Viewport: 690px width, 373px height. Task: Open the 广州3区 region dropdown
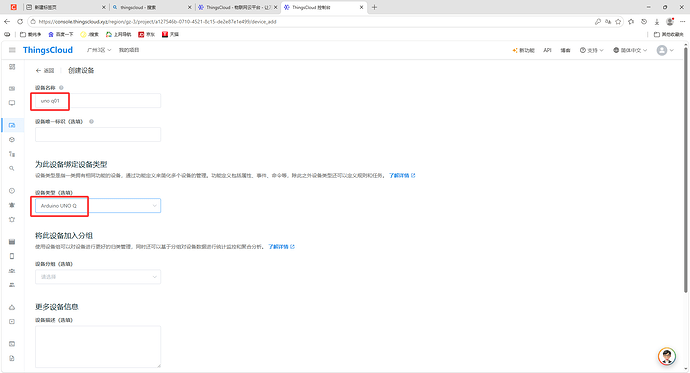tap(99, 50)
